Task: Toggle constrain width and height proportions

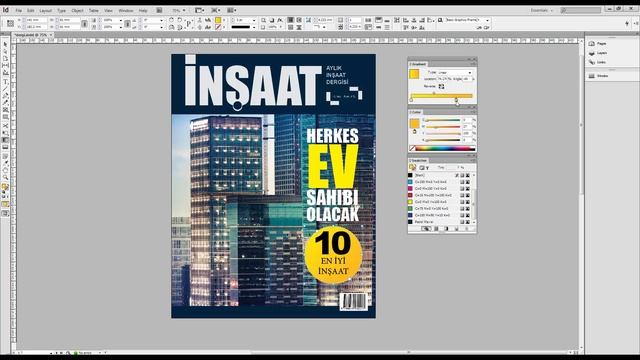Action: 84,24
